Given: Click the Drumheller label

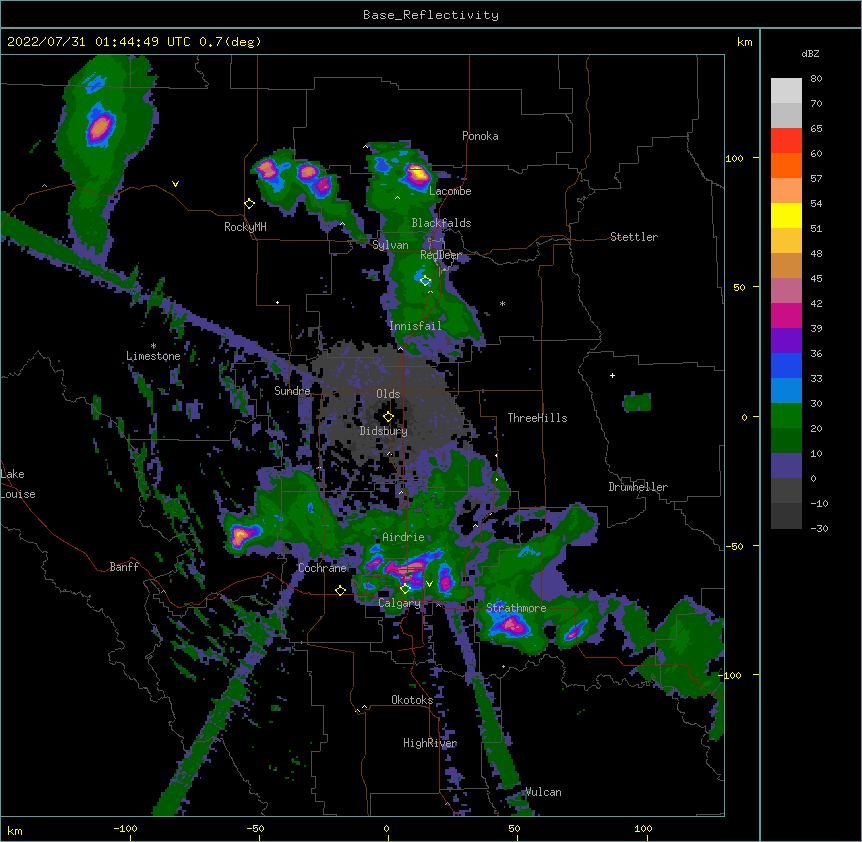Looking at the screenshot, I should tap(638, 487).
